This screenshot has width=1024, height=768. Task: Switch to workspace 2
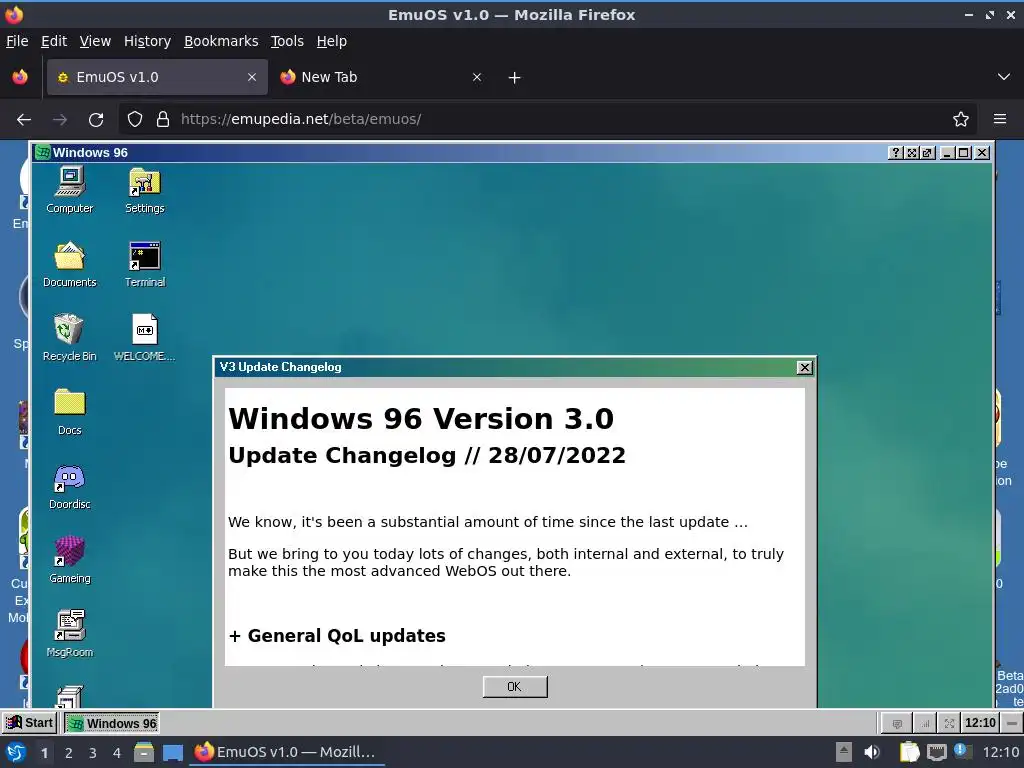(69, 753)
